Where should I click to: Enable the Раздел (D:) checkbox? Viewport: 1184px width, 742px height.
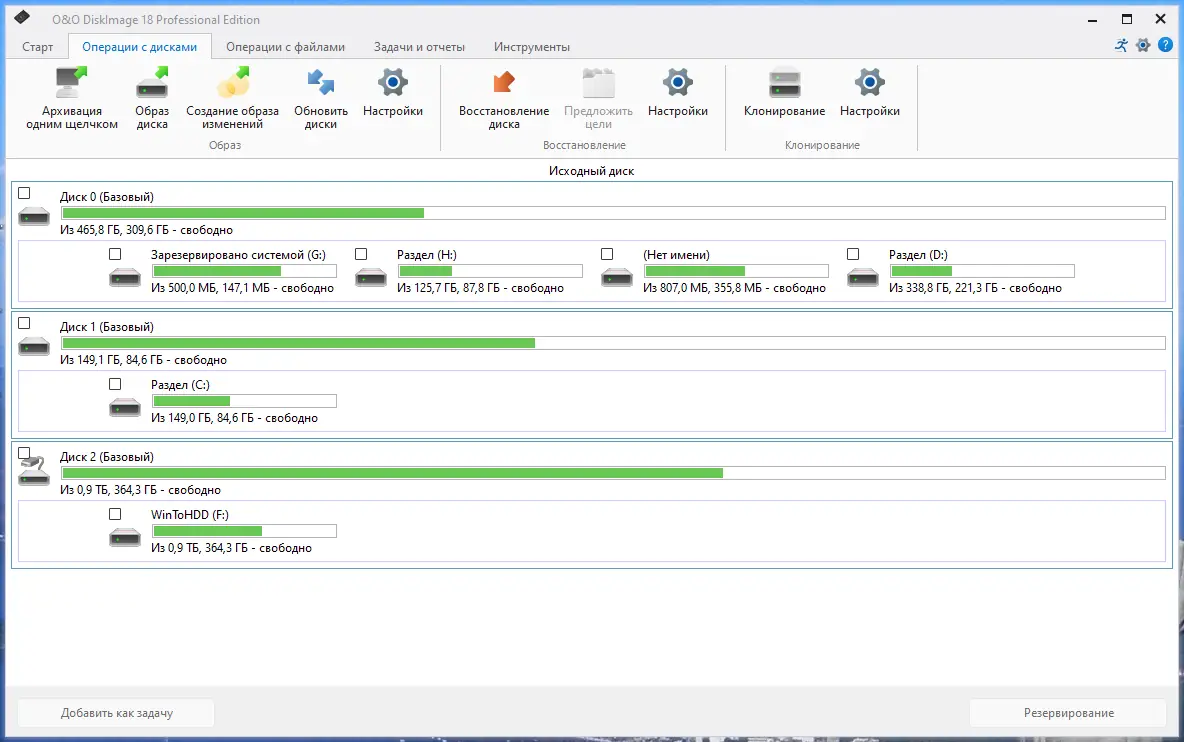coord(853,254)
